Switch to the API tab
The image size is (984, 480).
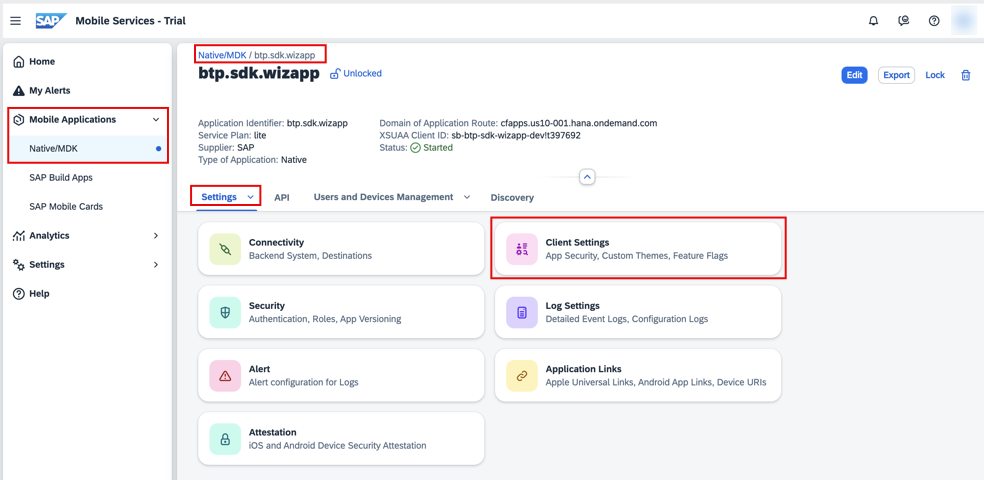pyautogui.click(x=282, y=197)
